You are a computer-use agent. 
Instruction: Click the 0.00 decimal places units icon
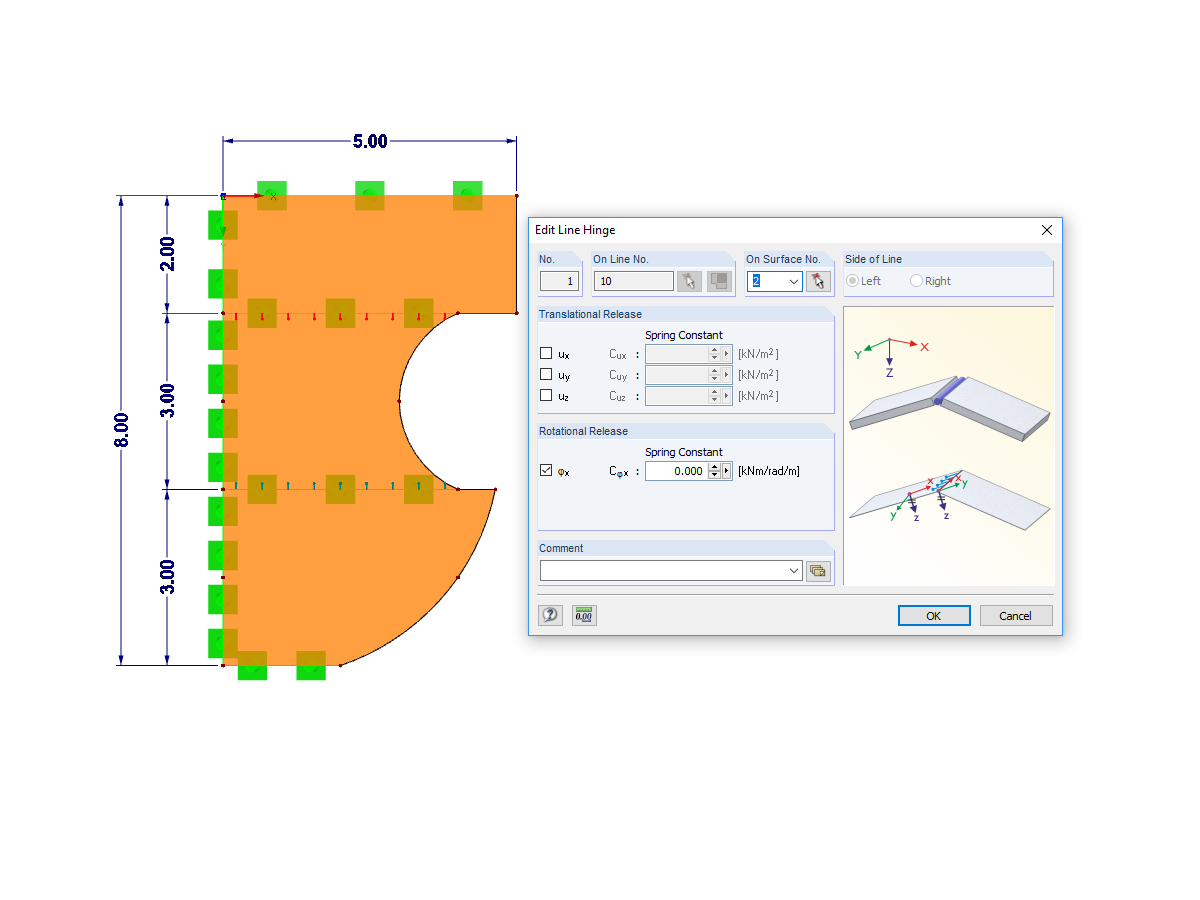coord(584,615)
